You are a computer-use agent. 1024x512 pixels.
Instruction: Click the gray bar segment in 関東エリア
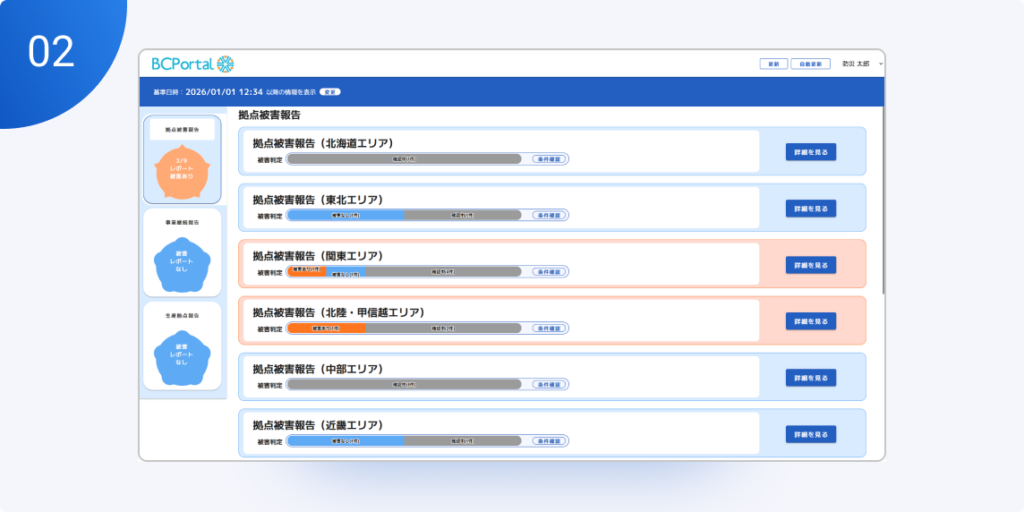[443, 272]
